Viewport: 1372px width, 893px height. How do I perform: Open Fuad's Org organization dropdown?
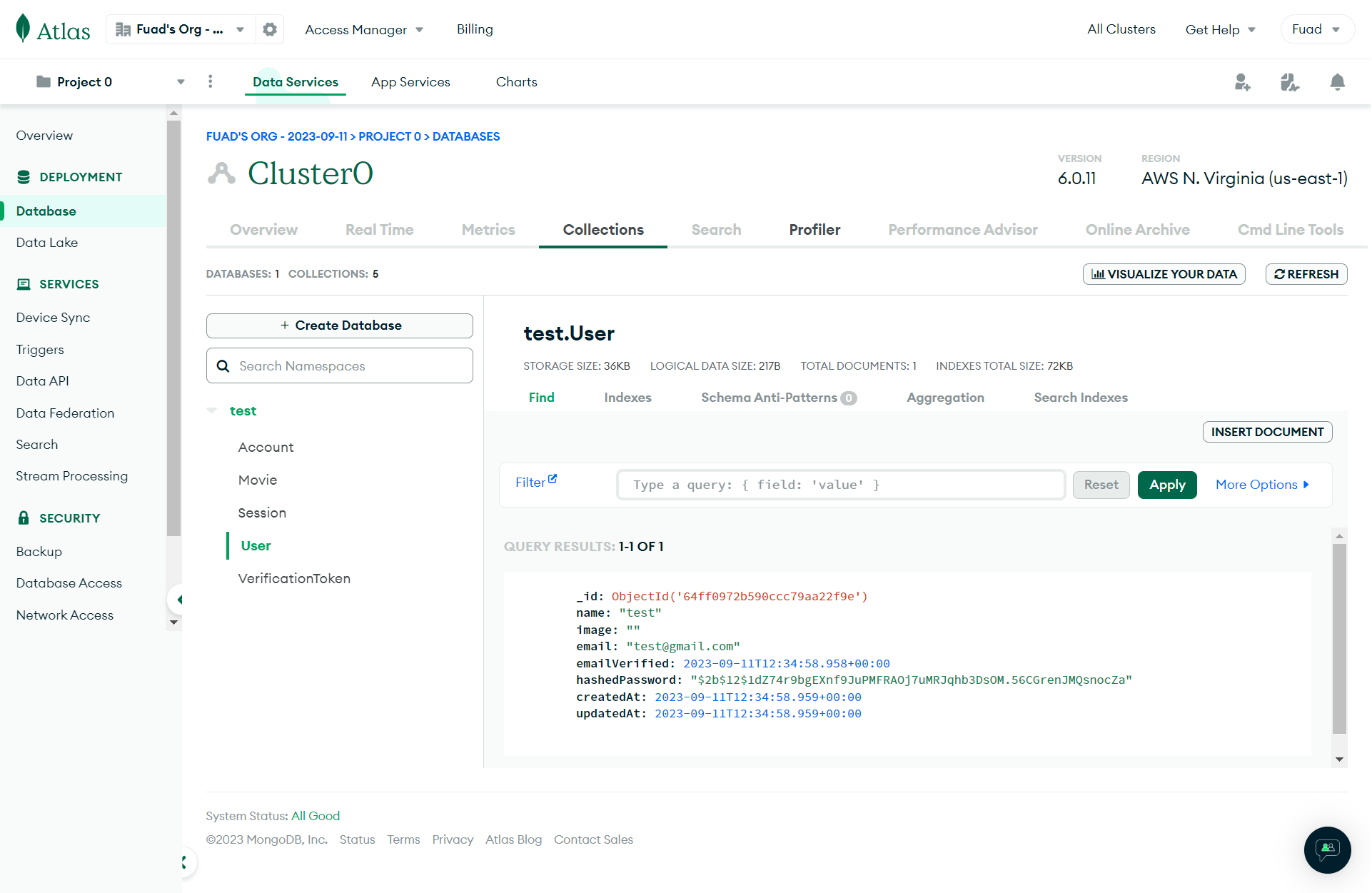pos(181,29)
